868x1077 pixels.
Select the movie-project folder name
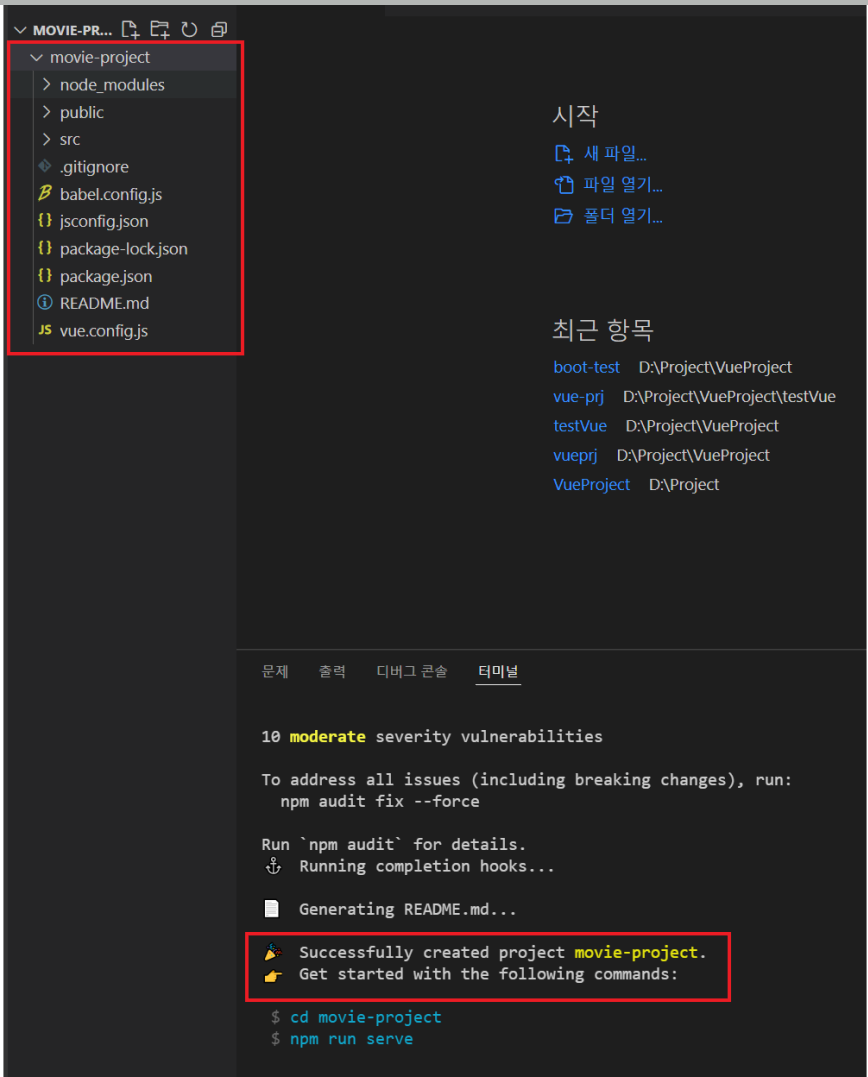tap(100, 58)
